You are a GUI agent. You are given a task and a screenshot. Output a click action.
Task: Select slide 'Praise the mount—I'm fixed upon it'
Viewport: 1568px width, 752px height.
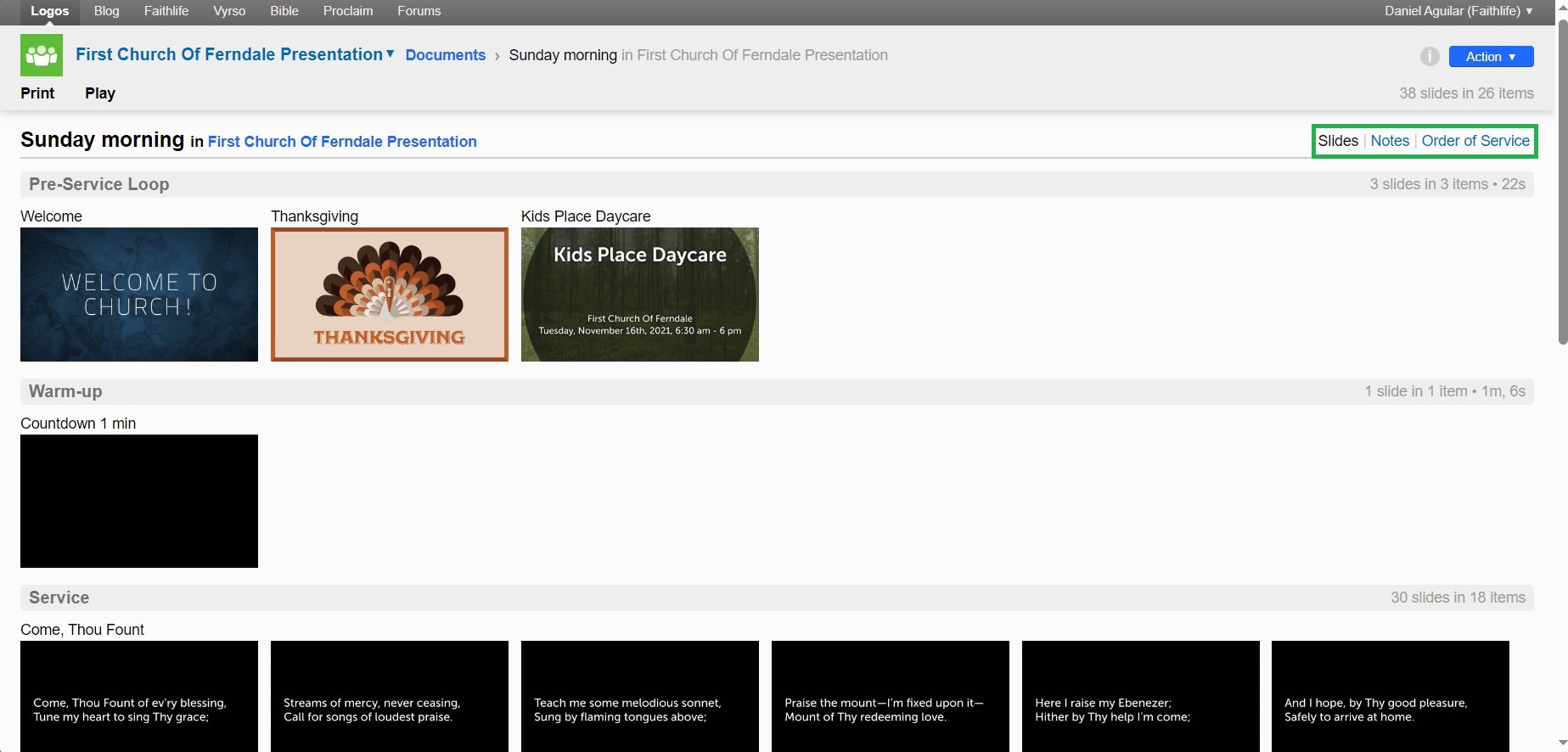coord(891,696)
